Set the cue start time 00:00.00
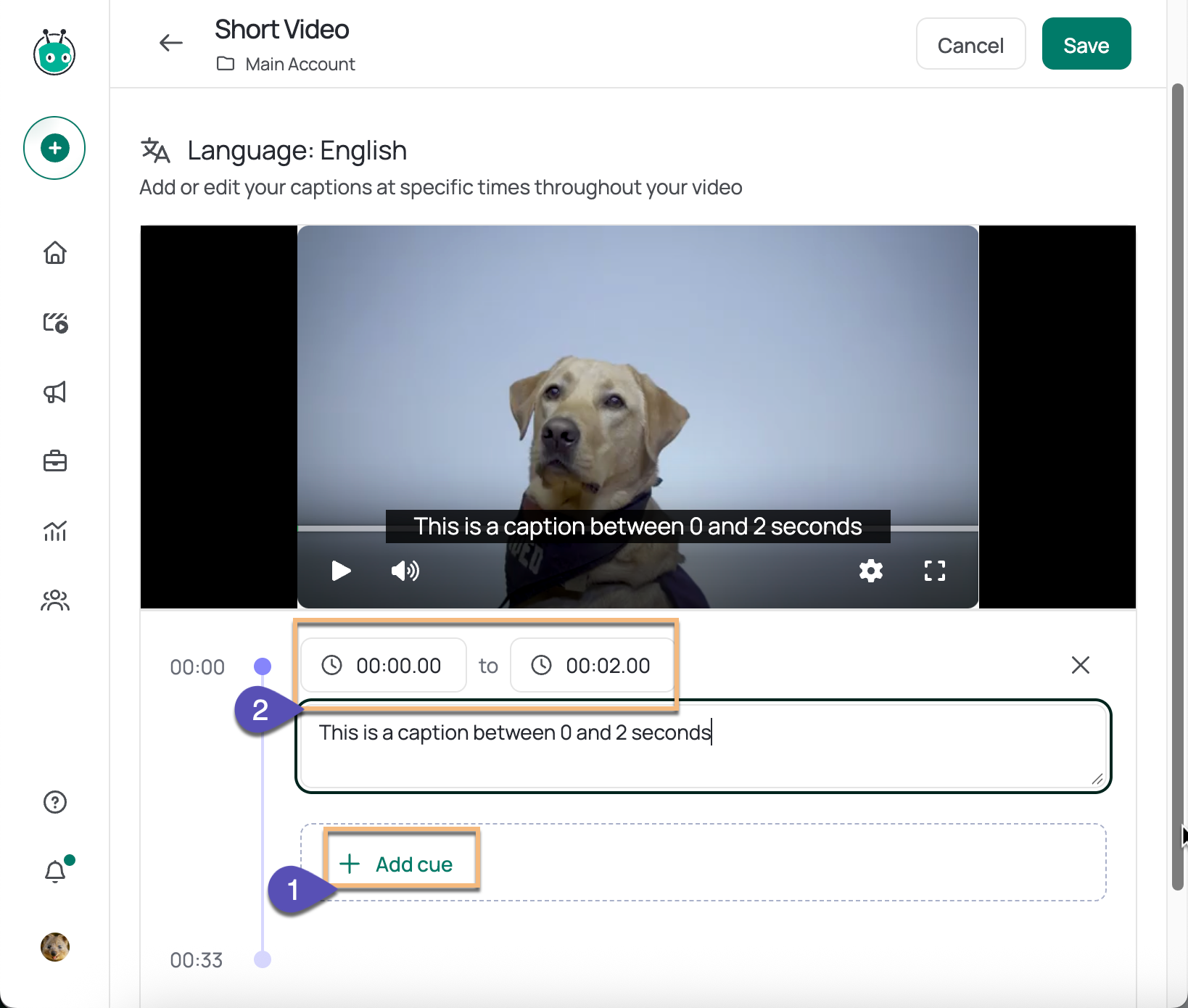The height and width of the screenshot is (1008, 1188). (384, 665)
